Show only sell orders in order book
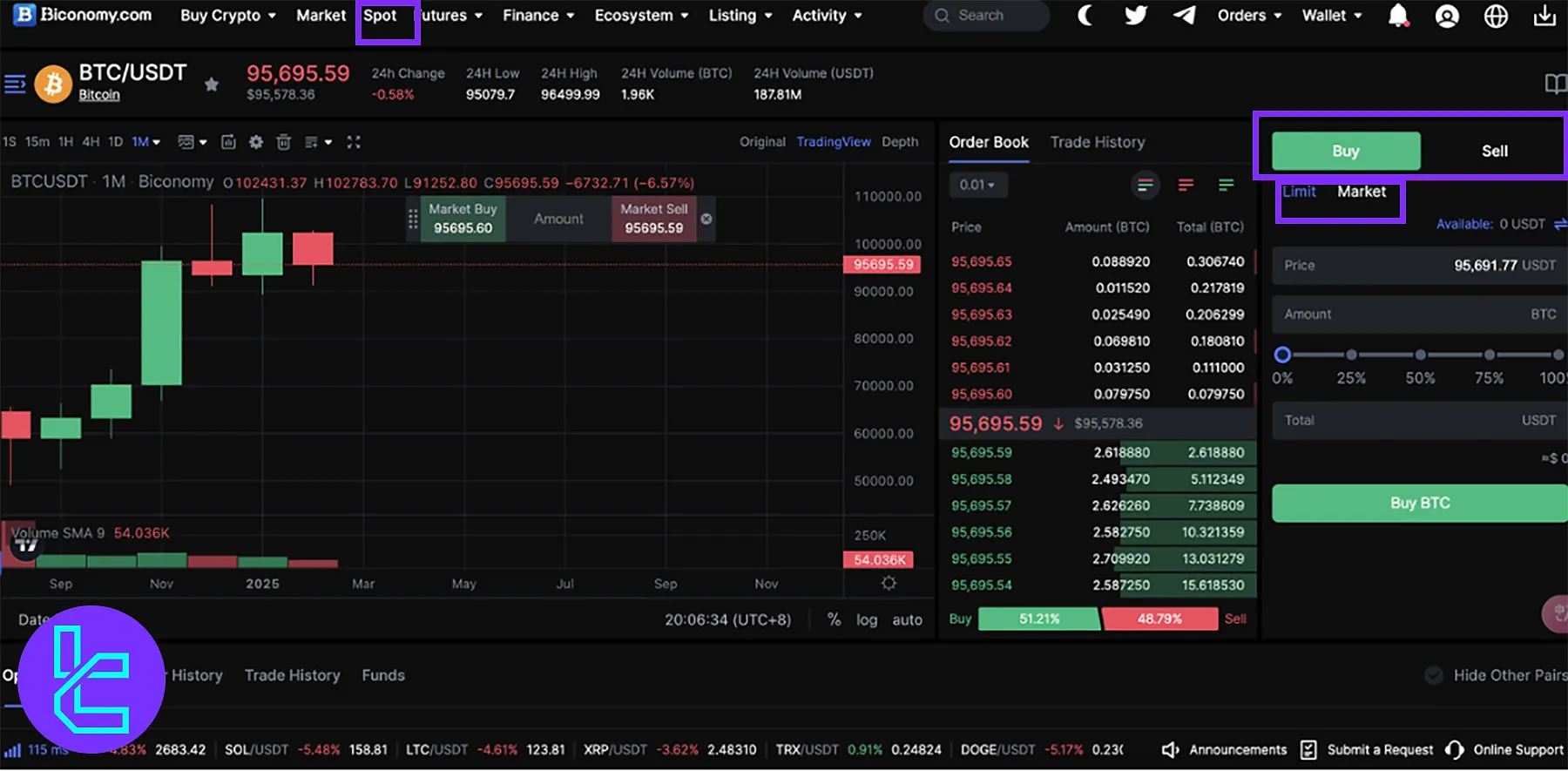The width and height of the screenshot is (1568, 771). (x=1186, y=185)
